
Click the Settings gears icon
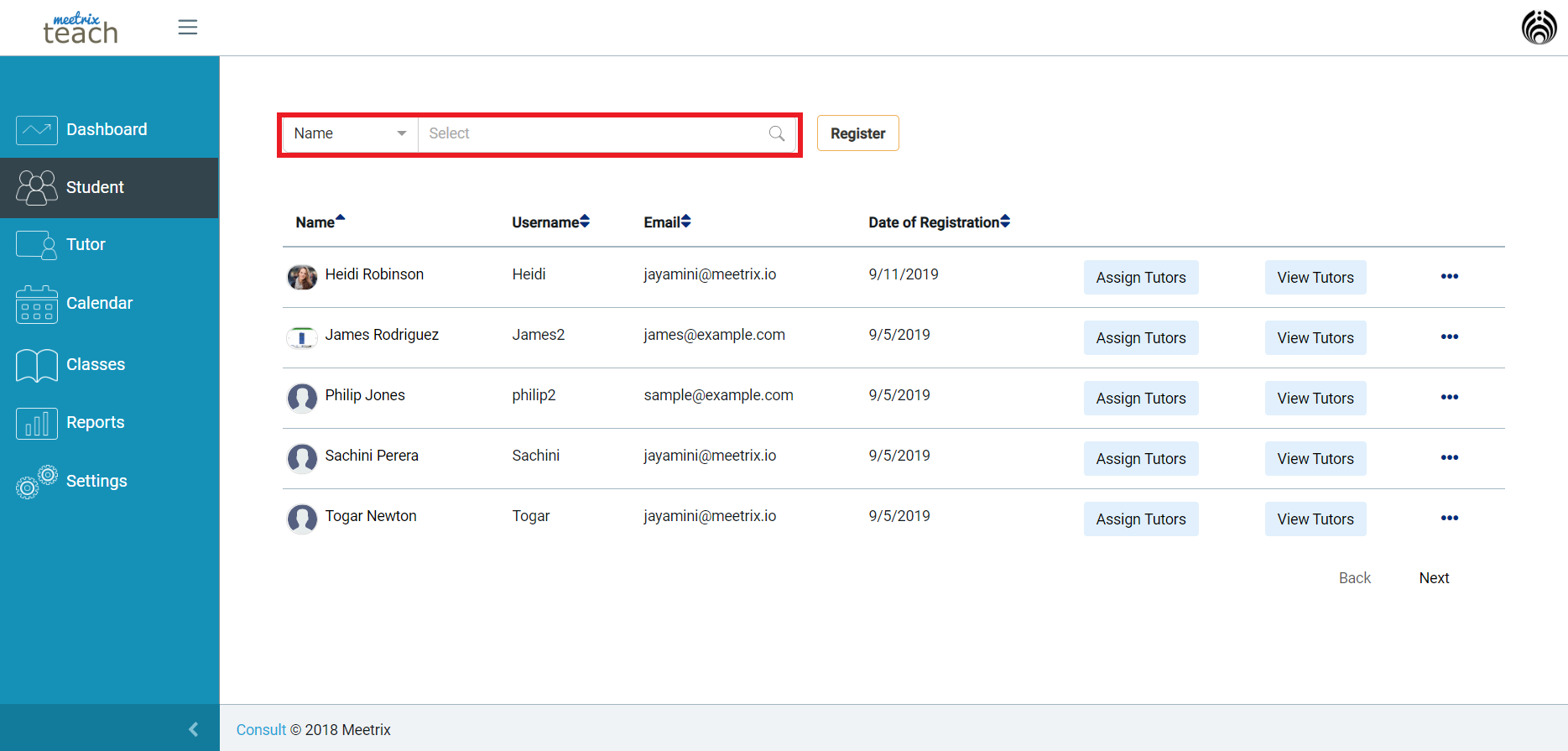pos(37,482)
